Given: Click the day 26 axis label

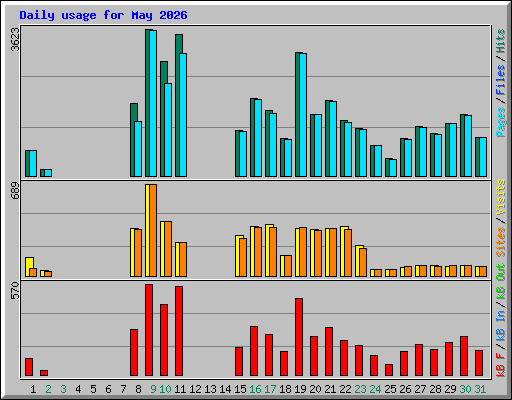Looking at the screenshot, I should click(405, 389).
